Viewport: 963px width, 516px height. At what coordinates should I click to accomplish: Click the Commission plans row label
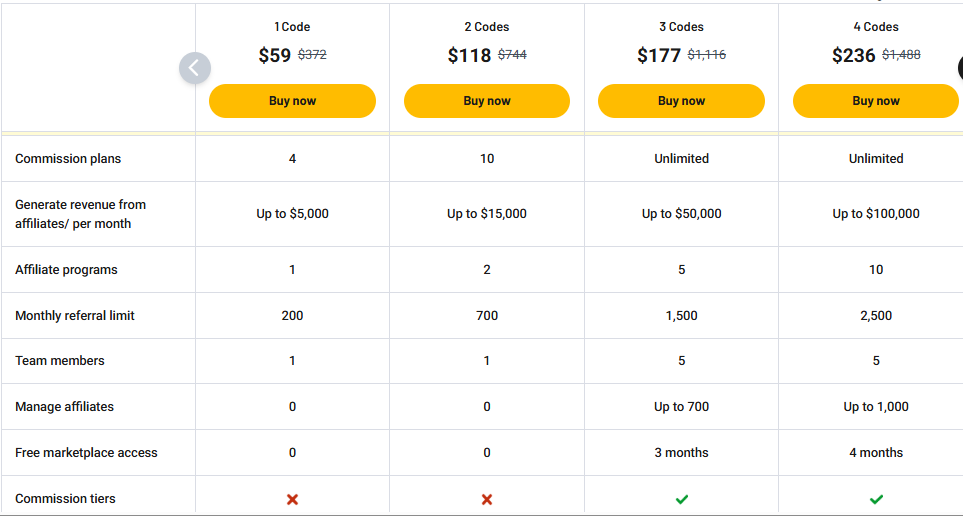68,158
